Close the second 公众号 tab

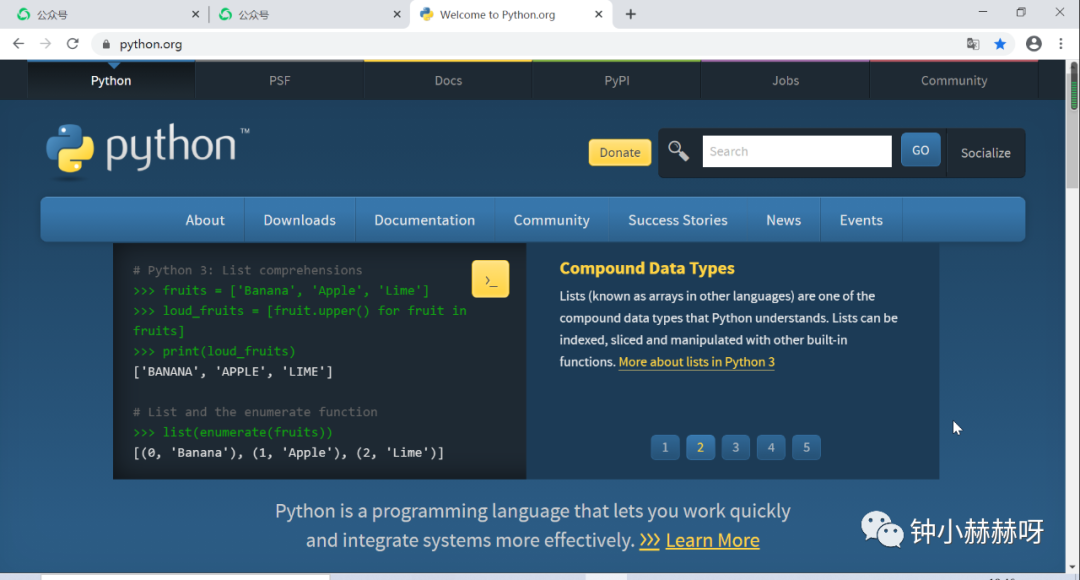pyautogui.click(x=397, y=14)
